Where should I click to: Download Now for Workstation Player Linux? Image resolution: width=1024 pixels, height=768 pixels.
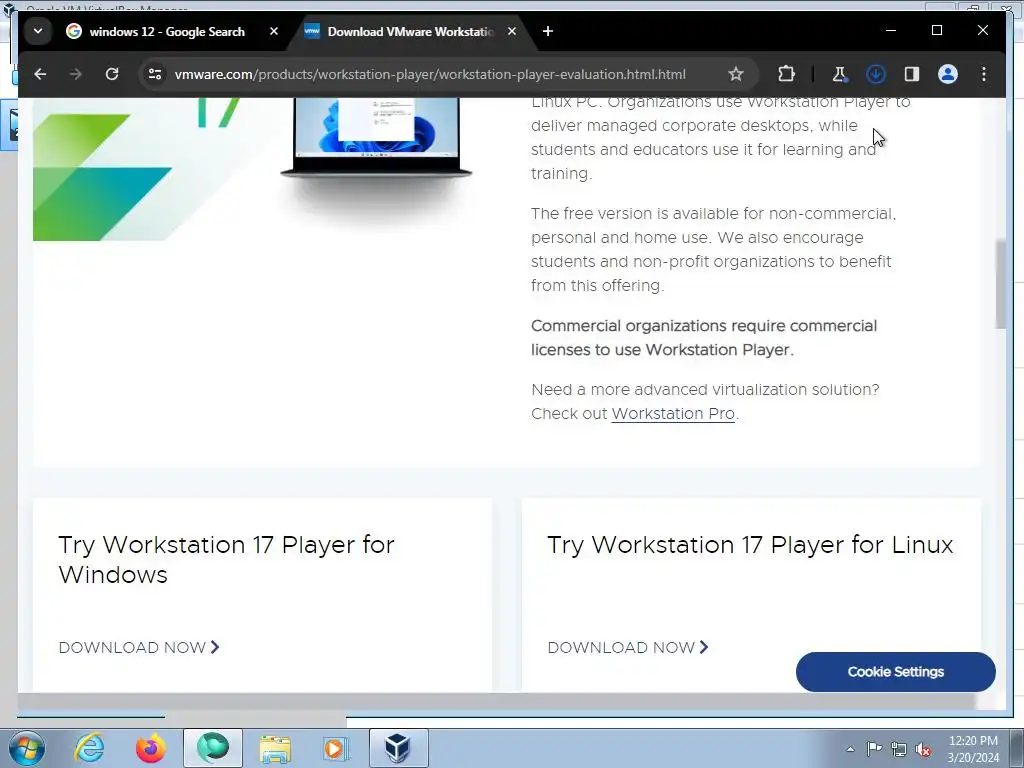(x=628, y=647)
